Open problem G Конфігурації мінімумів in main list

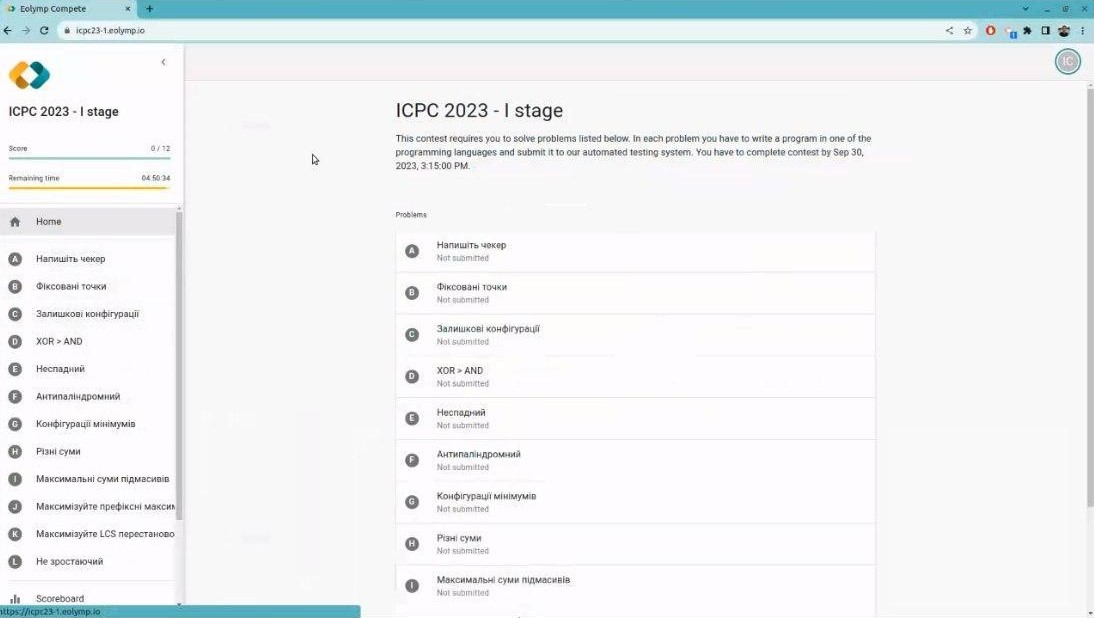(x=635, y=502)
